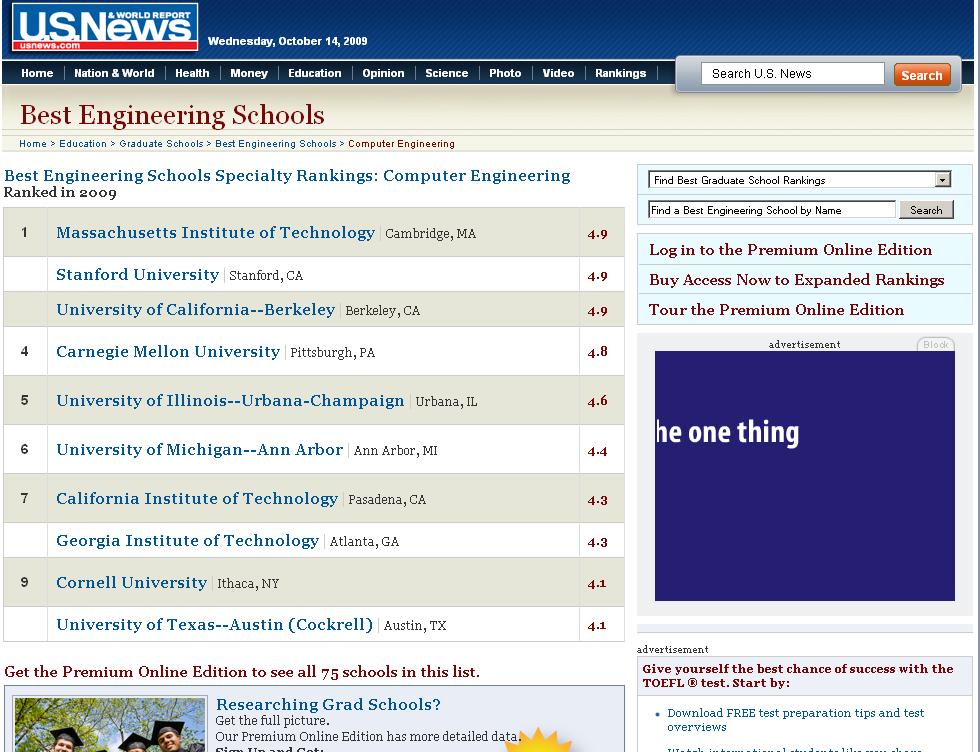Open the Photo section
The width and height of the screenshot is (980, 752).
pyautogui.click(x=505, y=73)
